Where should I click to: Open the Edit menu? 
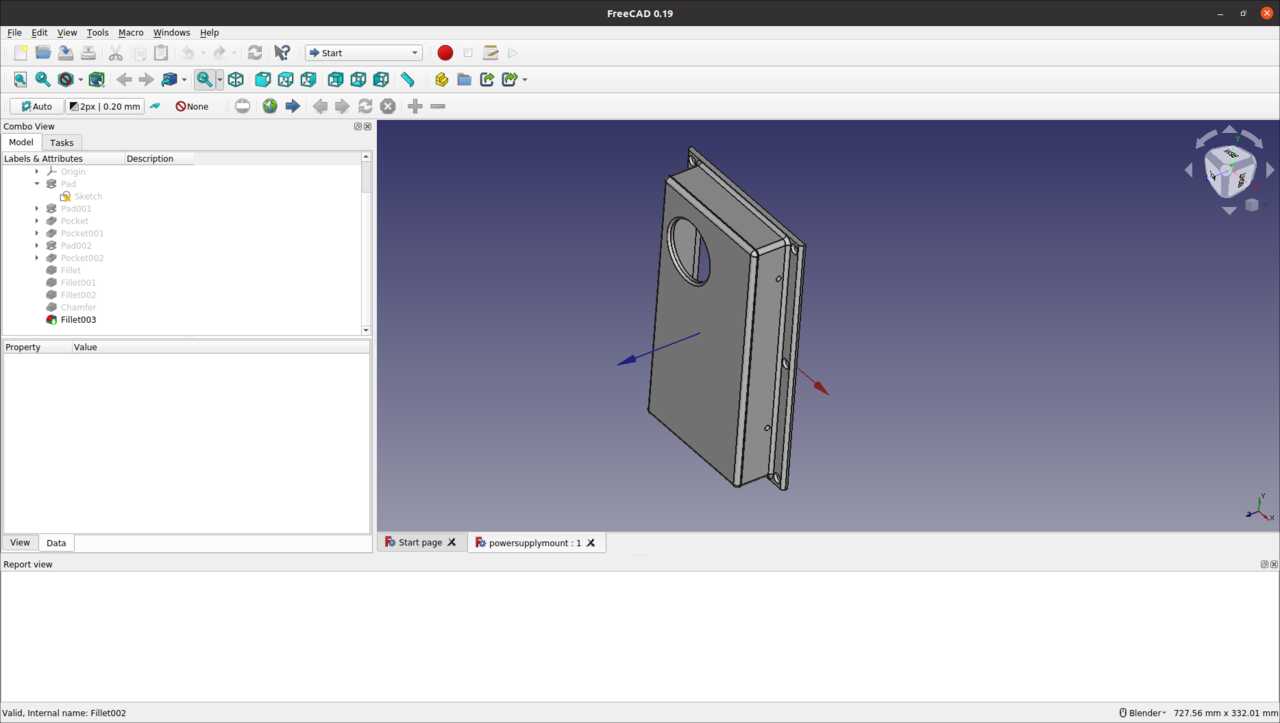(39, 32)
